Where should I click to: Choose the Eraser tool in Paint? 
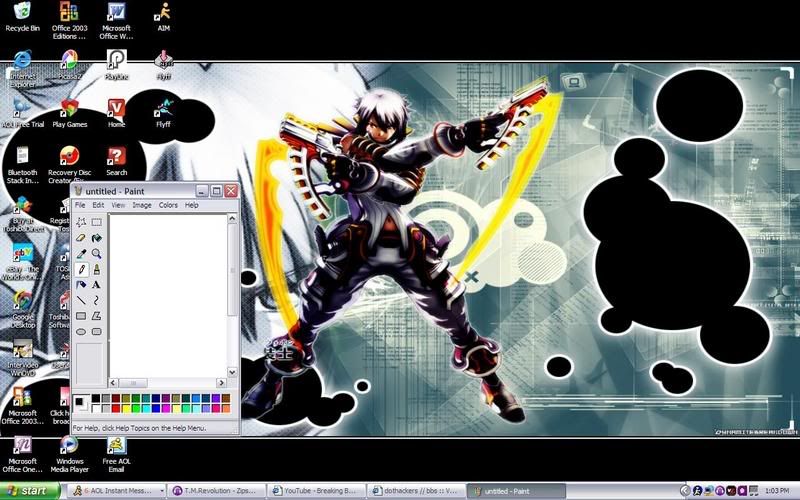pyautogui.click(x=81, y=238)
